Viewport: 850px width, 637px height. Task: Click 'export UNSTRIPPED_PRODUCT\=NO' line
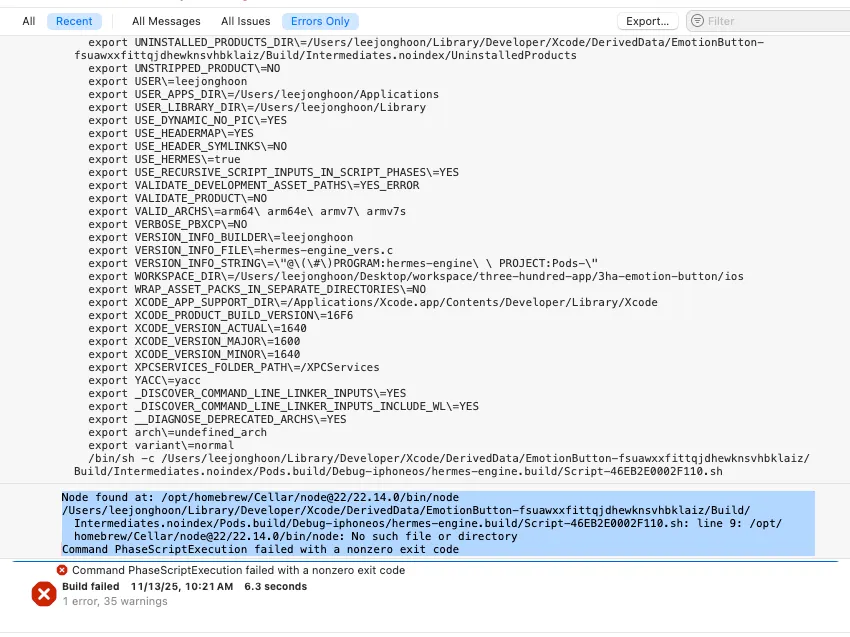click(184, 68)
